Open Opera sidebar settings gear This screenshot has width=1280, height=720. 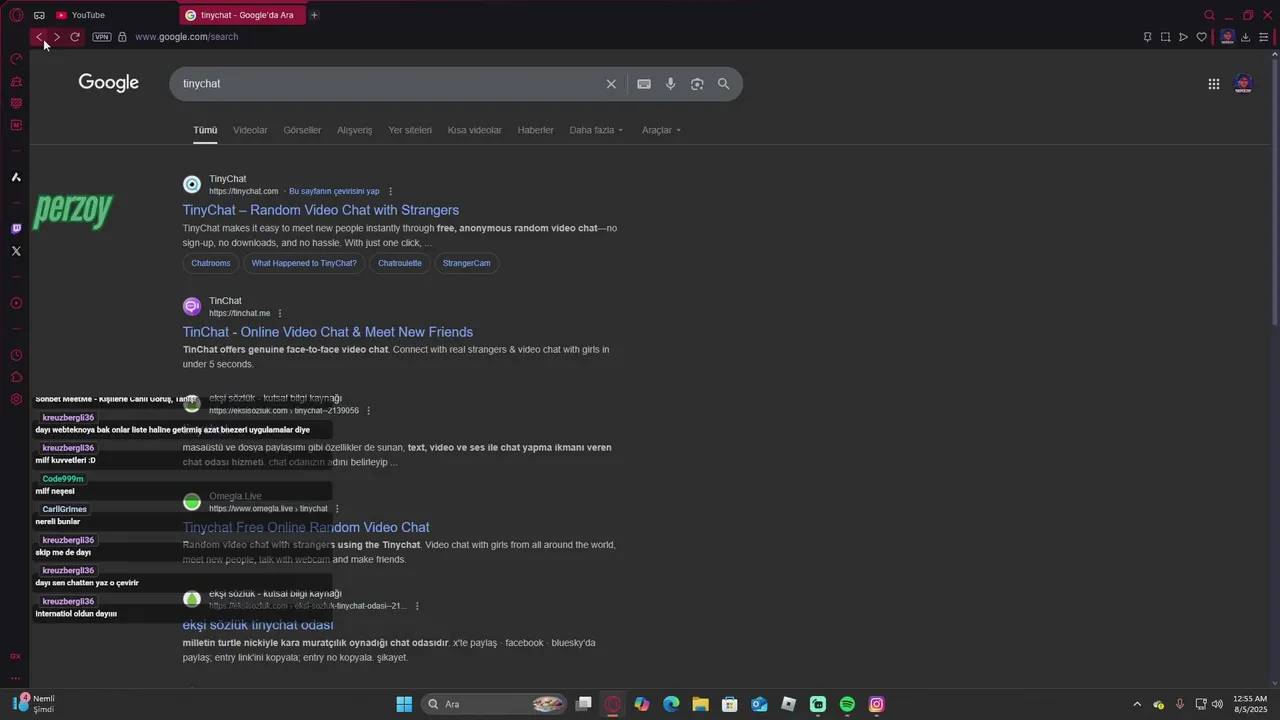pos(16,399)
